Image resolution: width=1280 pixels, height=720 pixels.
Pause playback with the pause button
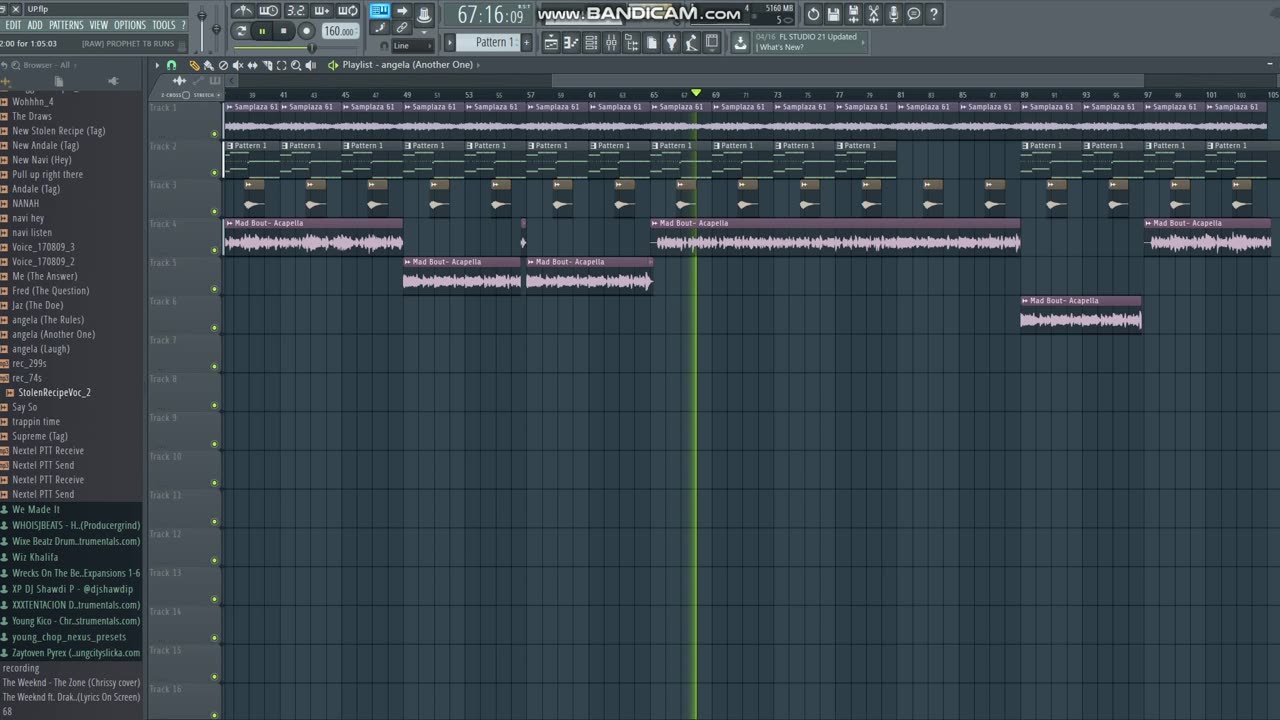[262, 31]
